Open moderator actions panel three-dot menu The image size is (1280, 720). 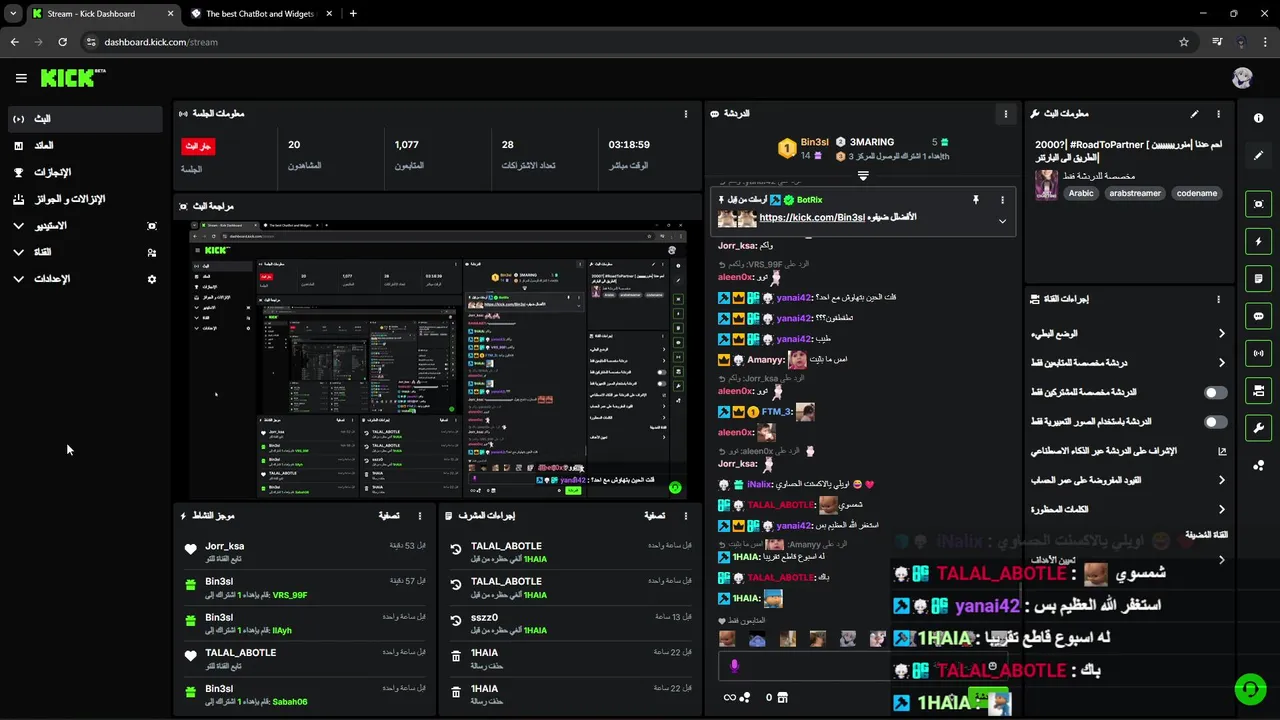tap(685, 516)
